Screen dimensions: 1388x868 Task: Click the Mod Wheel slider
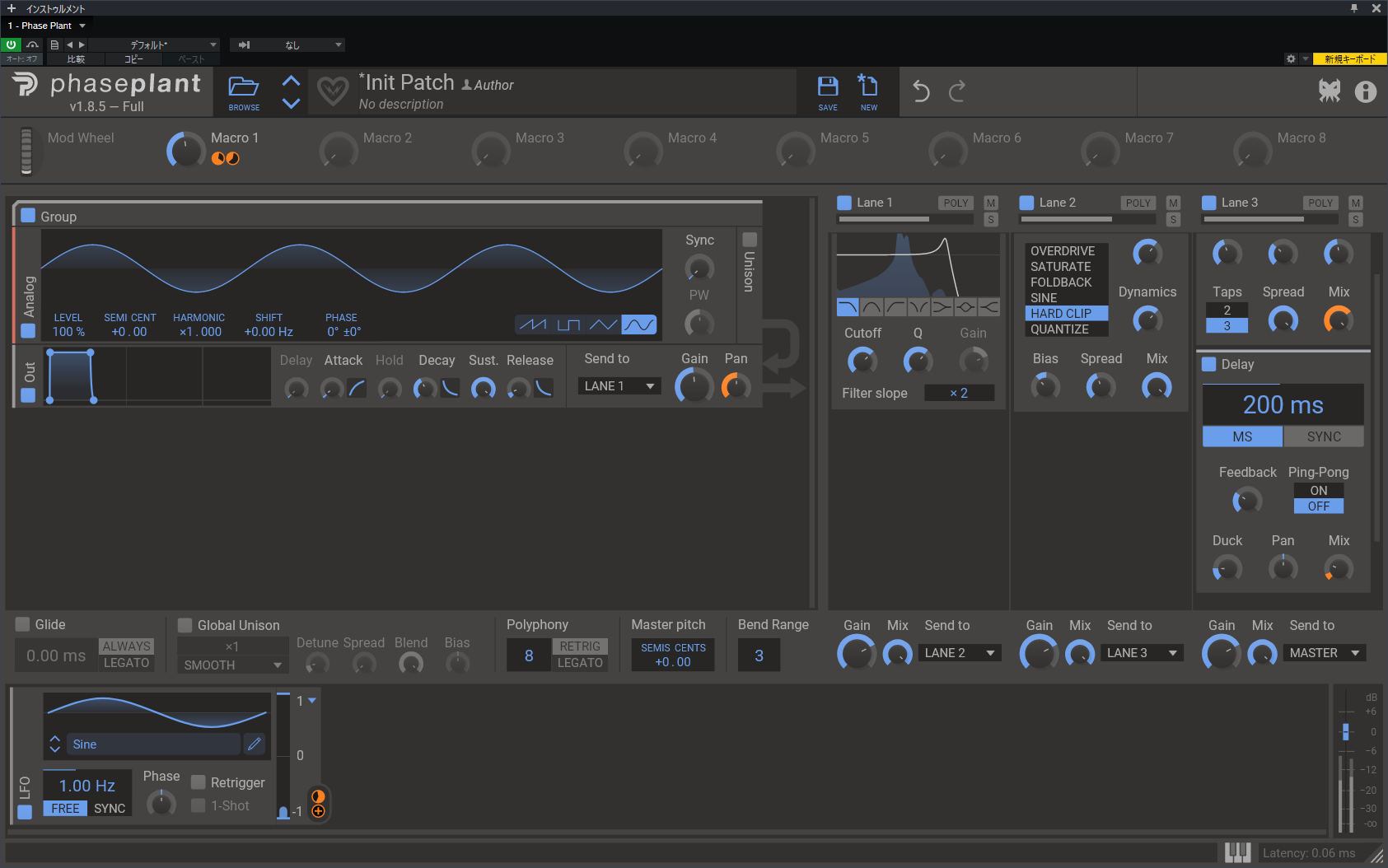[x=26, y=151]
